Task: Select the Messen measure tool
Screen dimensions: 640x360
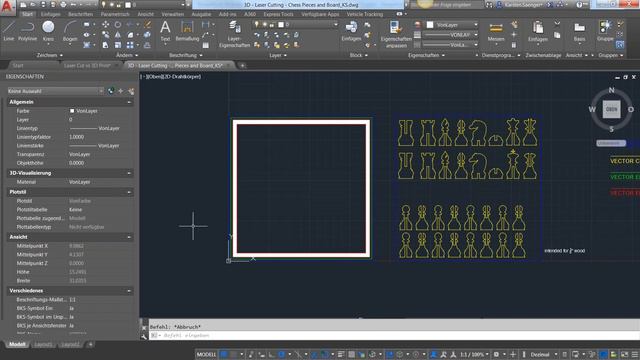Action: 496,32
